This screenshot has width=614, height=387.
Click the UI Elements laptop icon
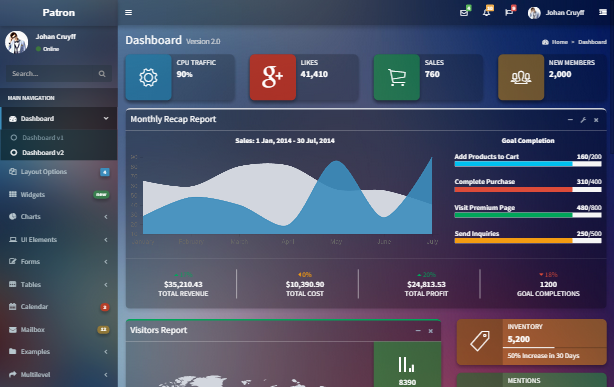[x=13, y=239]
